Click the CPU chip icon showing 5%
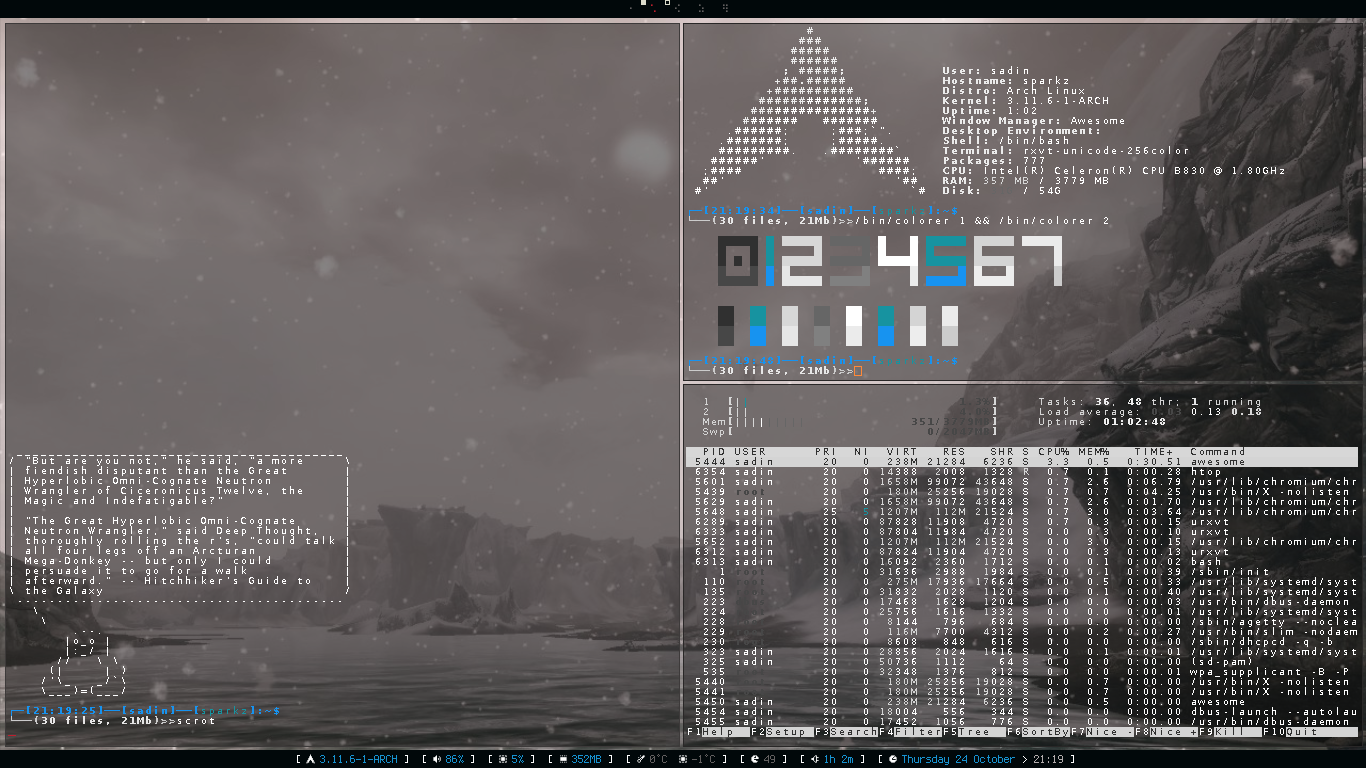Viewport: 1366px width, 768px height. [x=503, y=759]
